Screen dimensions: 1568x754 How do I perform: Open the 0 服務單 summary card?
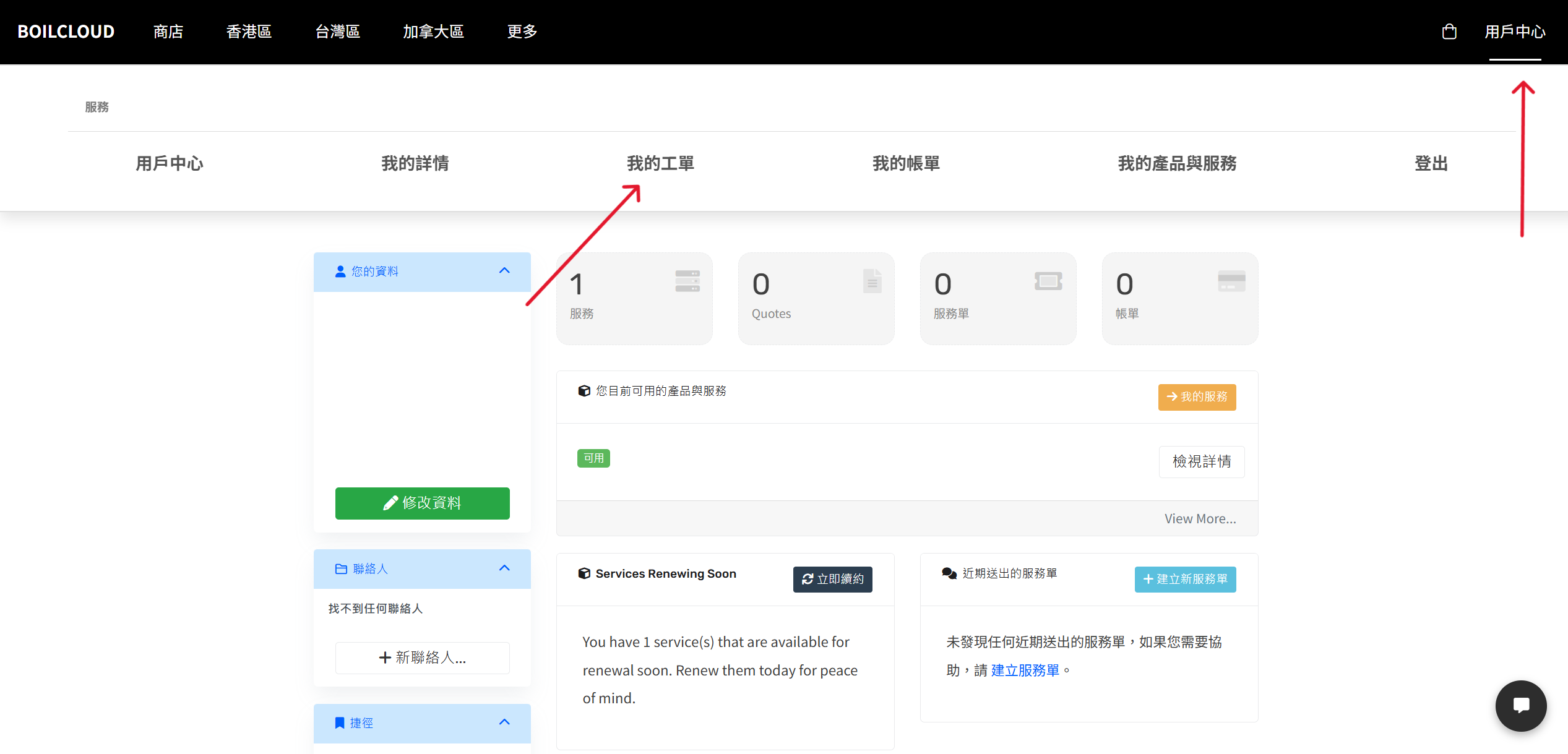point(998,298)
